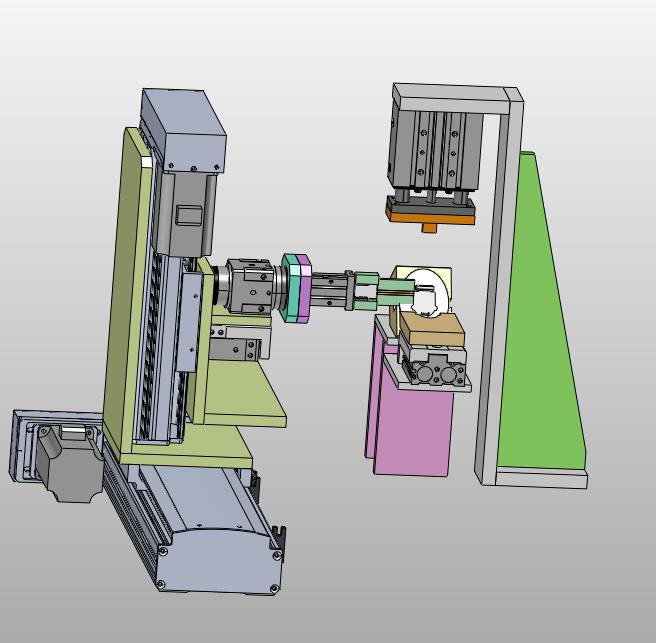Screen dimensions: 656x643
Task: Pick the box cover atop the vertical actuator
Action: coord(184,131)
